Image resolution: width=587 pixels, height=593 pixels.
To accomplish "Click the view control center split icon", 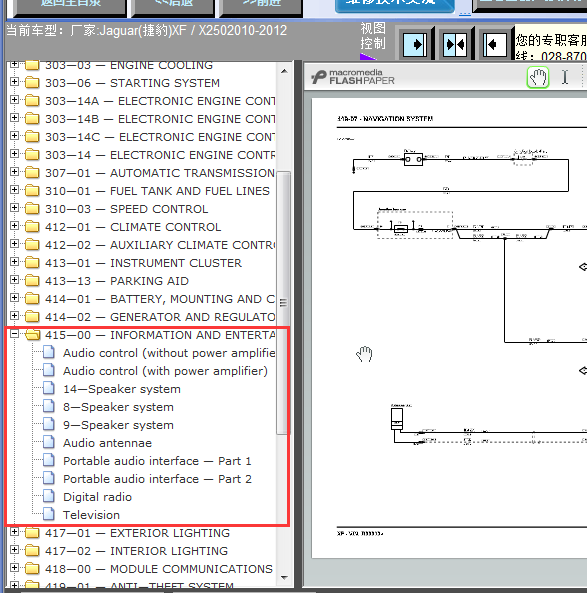I will 455,45.
